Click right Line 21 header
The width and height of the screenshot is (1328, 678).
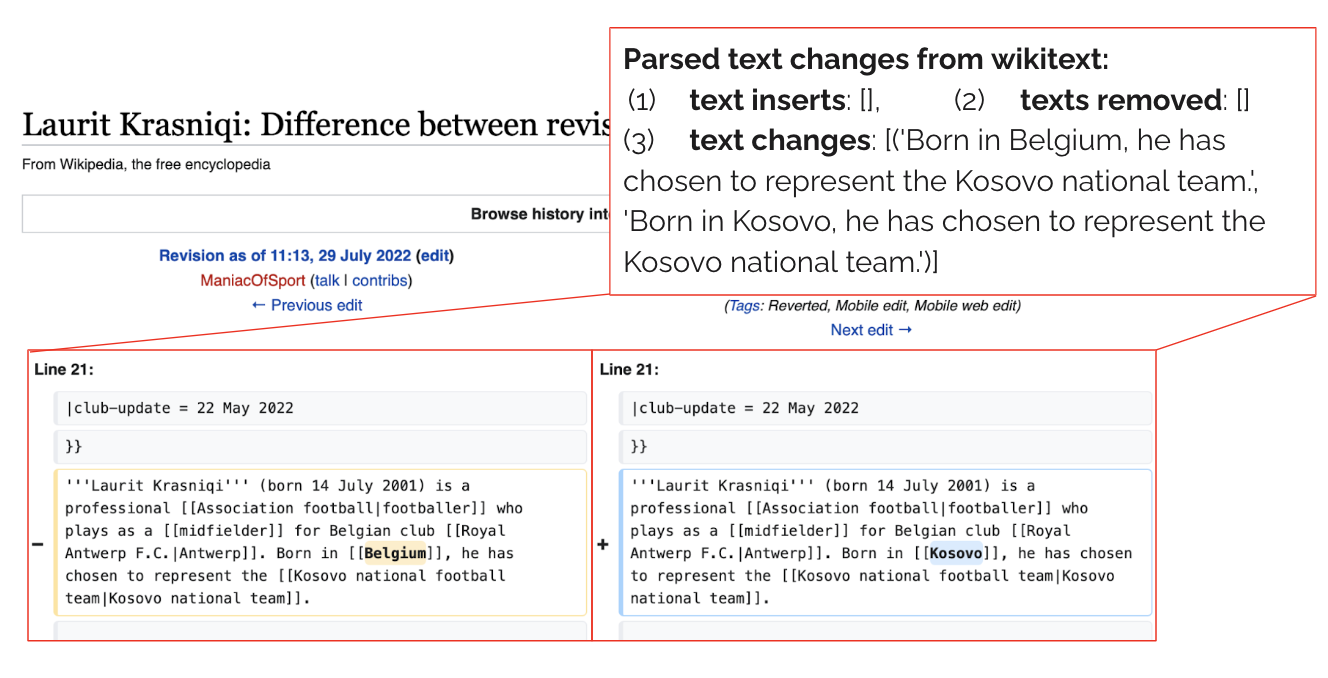tap(629, 370)
